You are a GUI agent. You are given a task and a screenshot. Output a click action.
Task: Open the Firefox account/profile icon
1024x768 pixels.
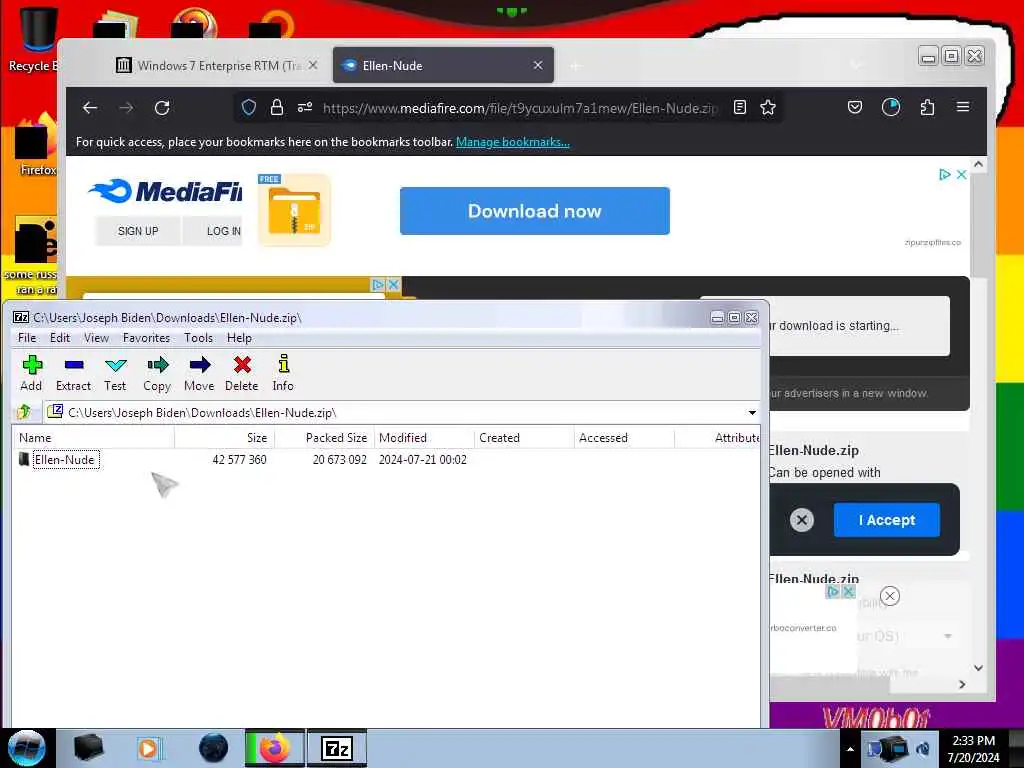891,107
